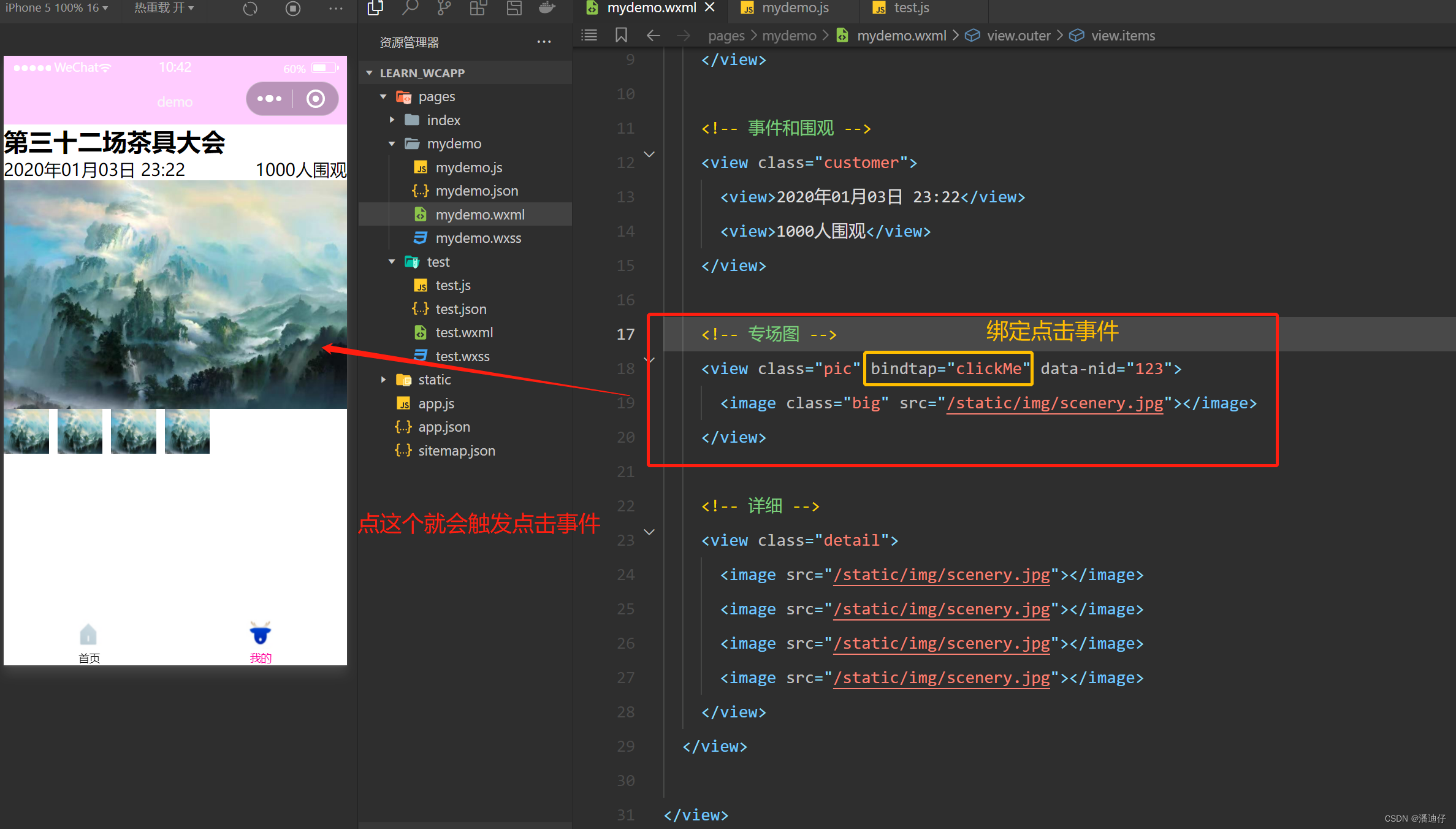Click the back navigation arrow above the editor

(x=653, y=35)
